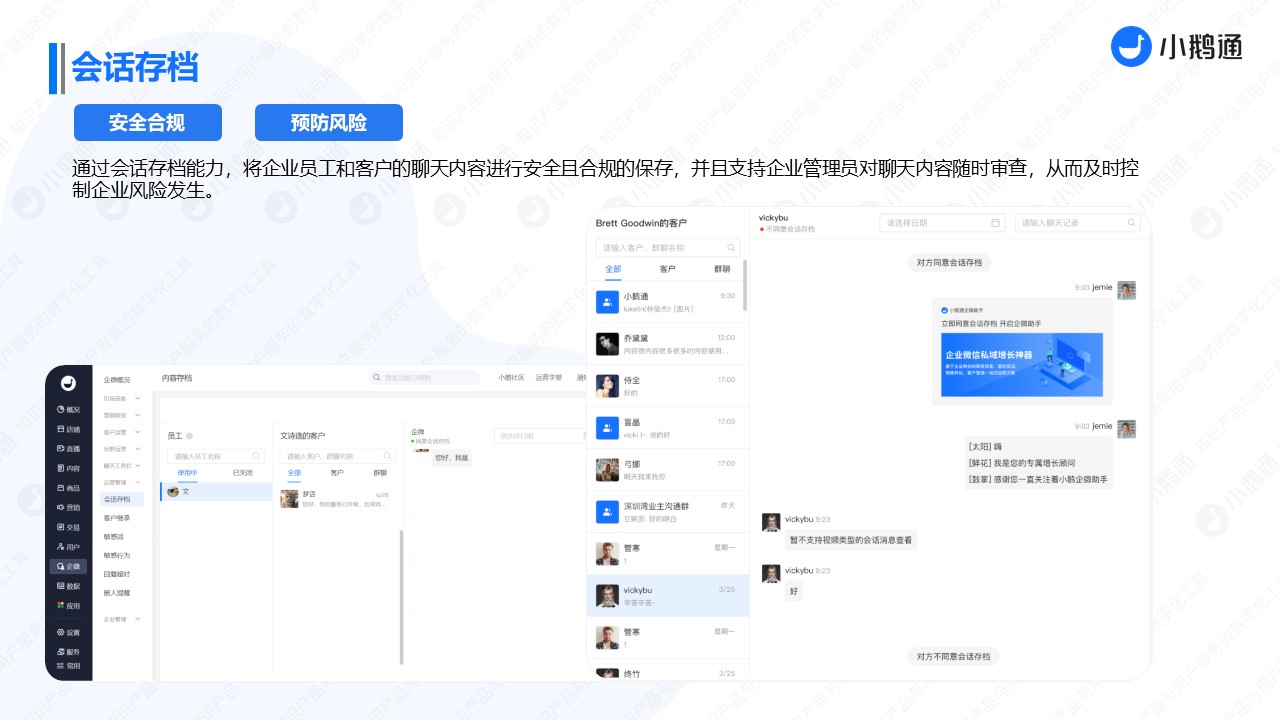Image resolution: width=1280 pixels, height=720 pixels.
Task: Expand the 社群运营 menu group
Action: coord(123,449)
